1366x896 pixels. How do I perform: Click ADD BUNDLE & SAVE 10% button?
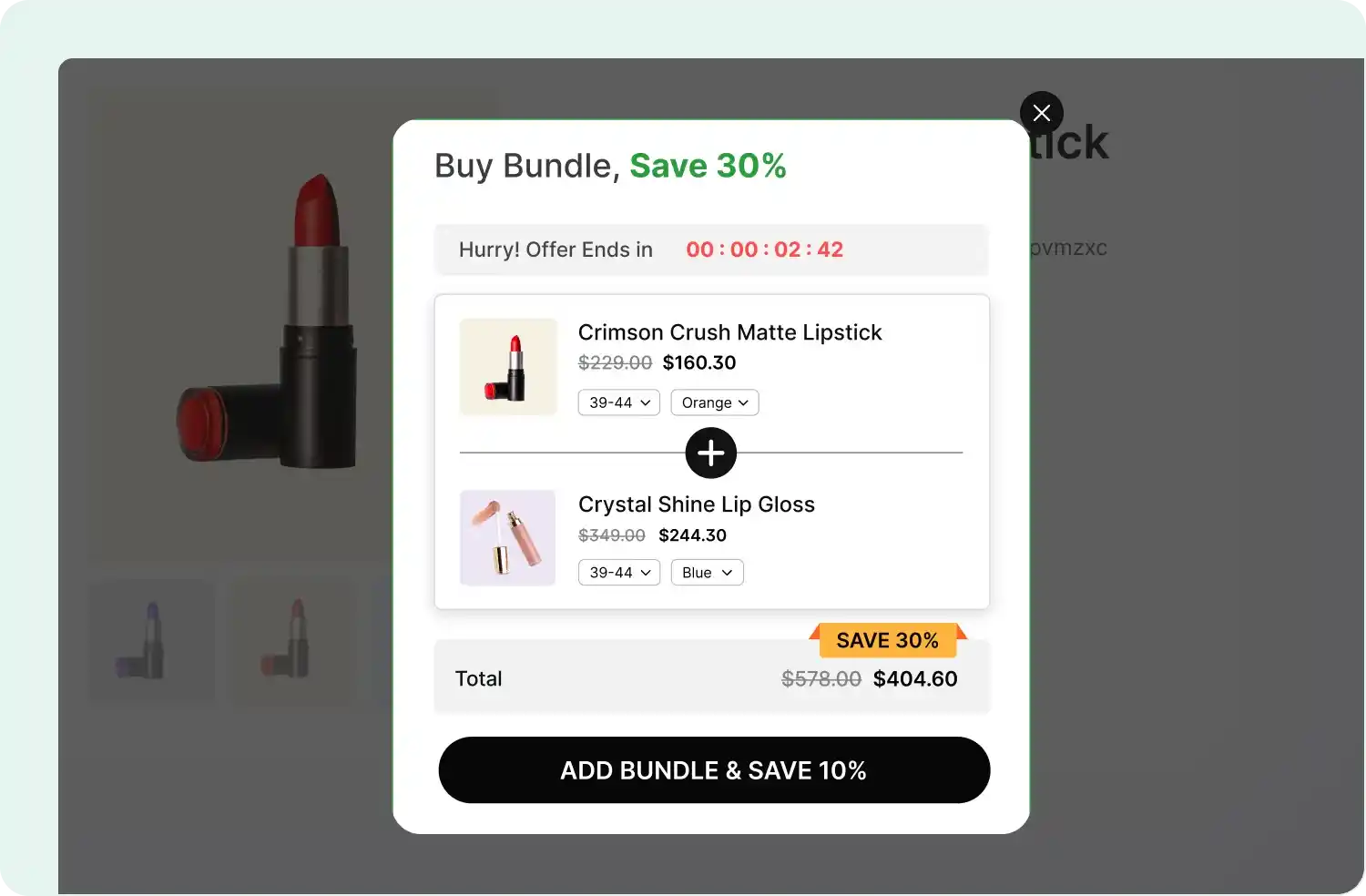tap(714, 770)
